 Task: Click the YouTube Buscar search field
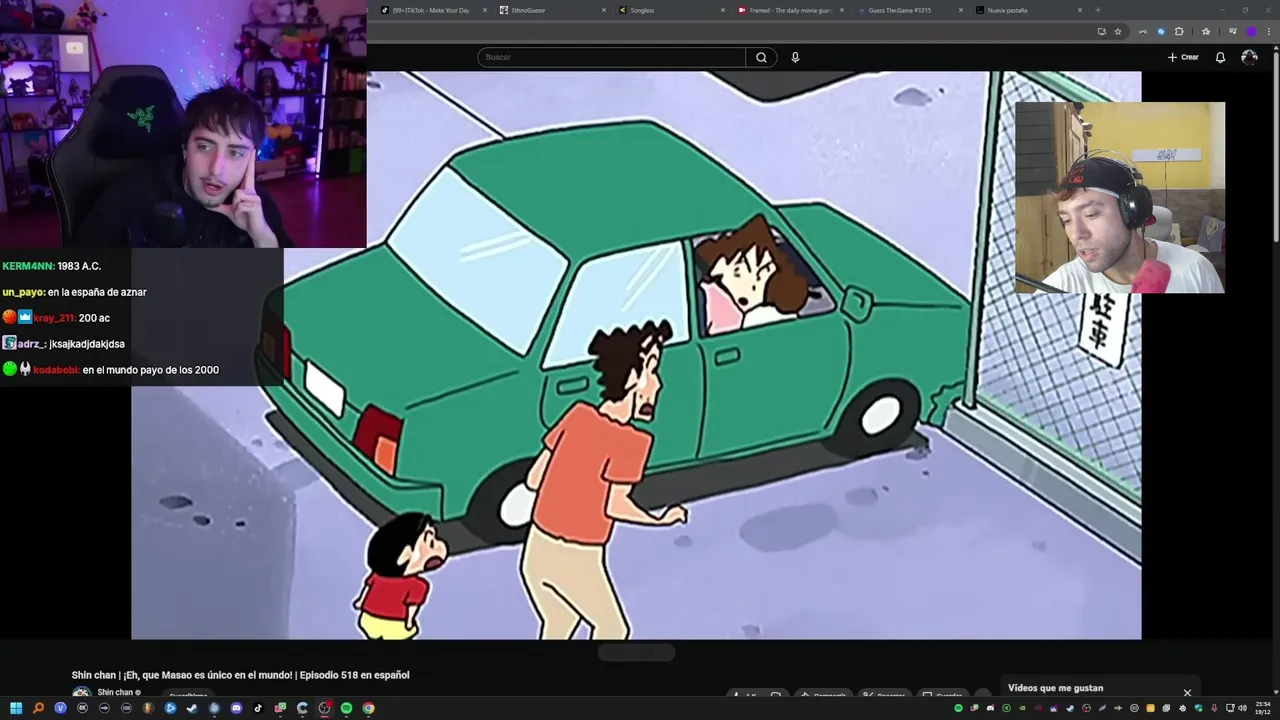click(x=611, y=57)
